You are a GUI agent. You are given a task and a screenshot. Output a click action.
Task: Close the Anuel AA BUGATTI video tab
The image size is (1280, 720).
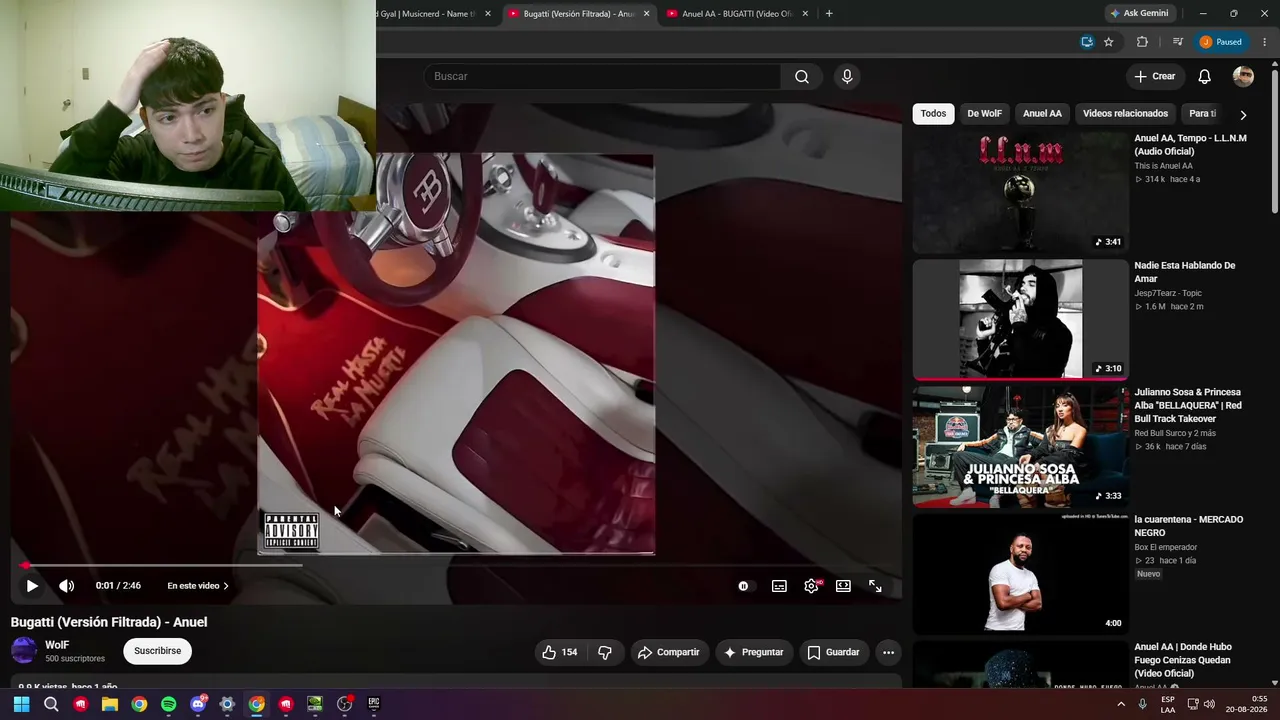coord(805,14)
